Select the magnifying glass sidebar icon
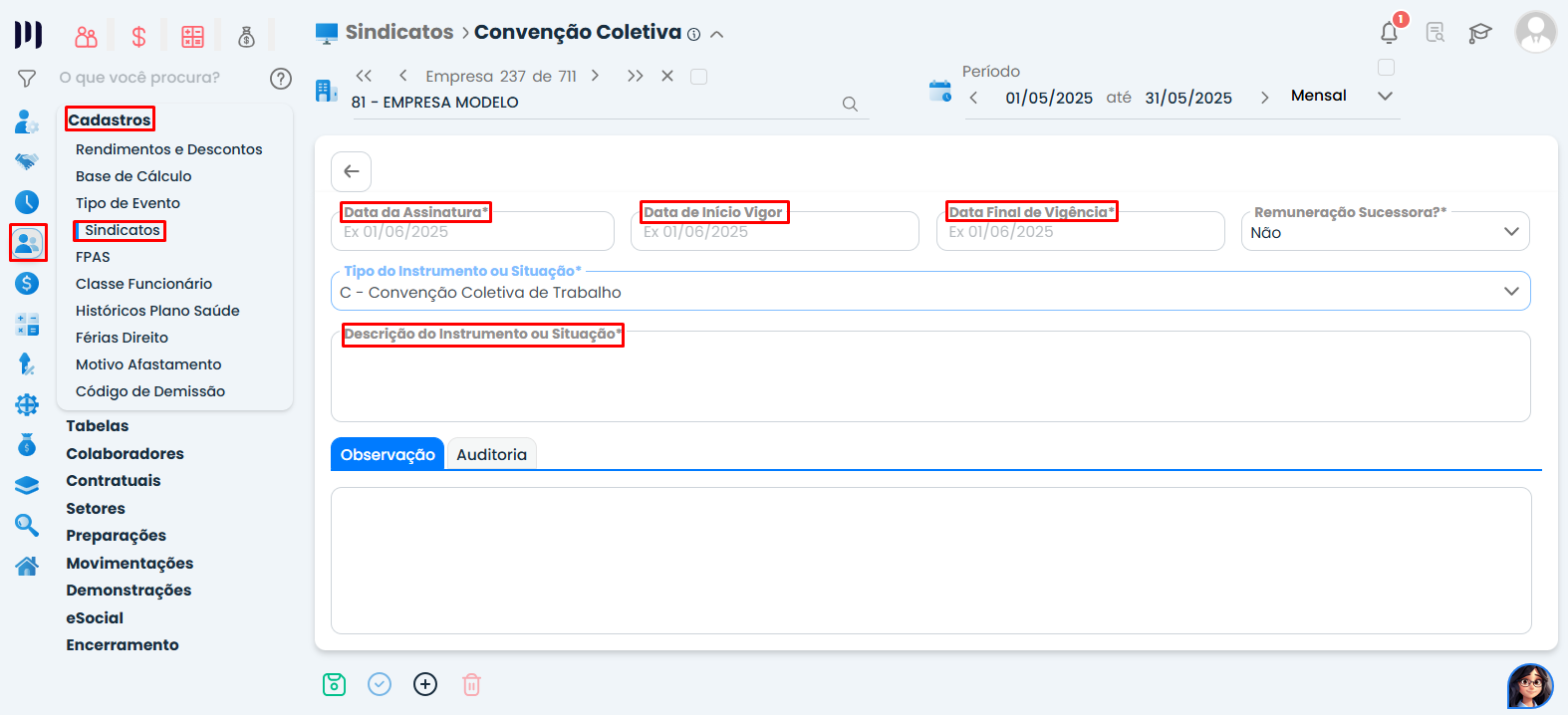The width and height of the screenshot is (1568, 715). [x=27, y=525]
